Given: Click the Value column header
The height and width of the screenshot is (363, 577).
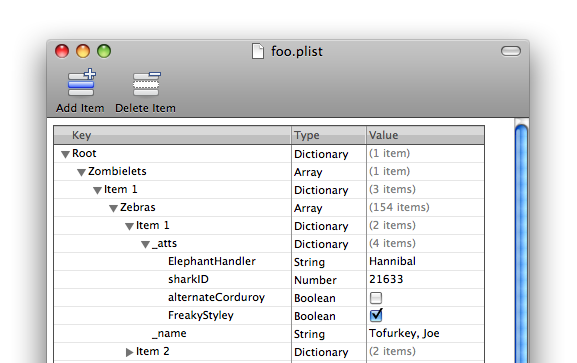Looking at the screenshot, I should pos(425,135).
